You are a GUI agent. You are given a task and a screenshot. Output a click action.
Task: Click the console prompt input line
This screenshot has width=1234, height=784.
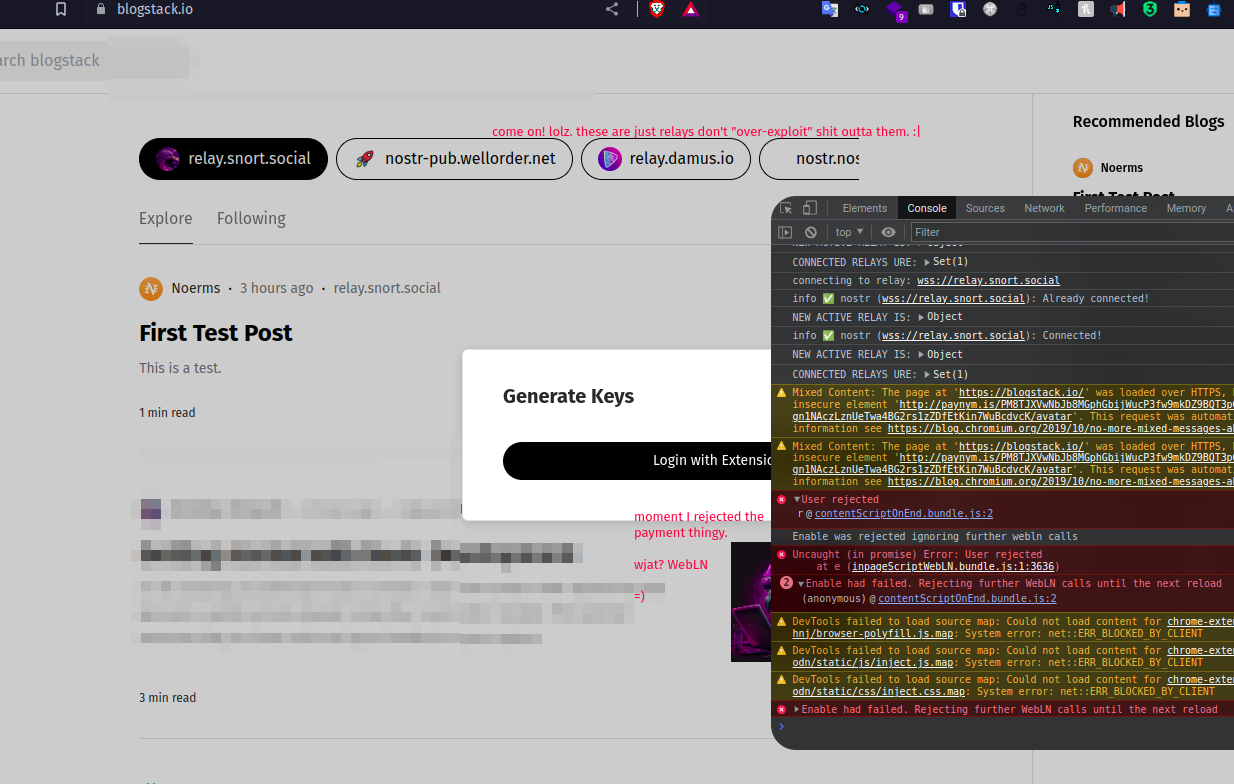click(1005, 727)
